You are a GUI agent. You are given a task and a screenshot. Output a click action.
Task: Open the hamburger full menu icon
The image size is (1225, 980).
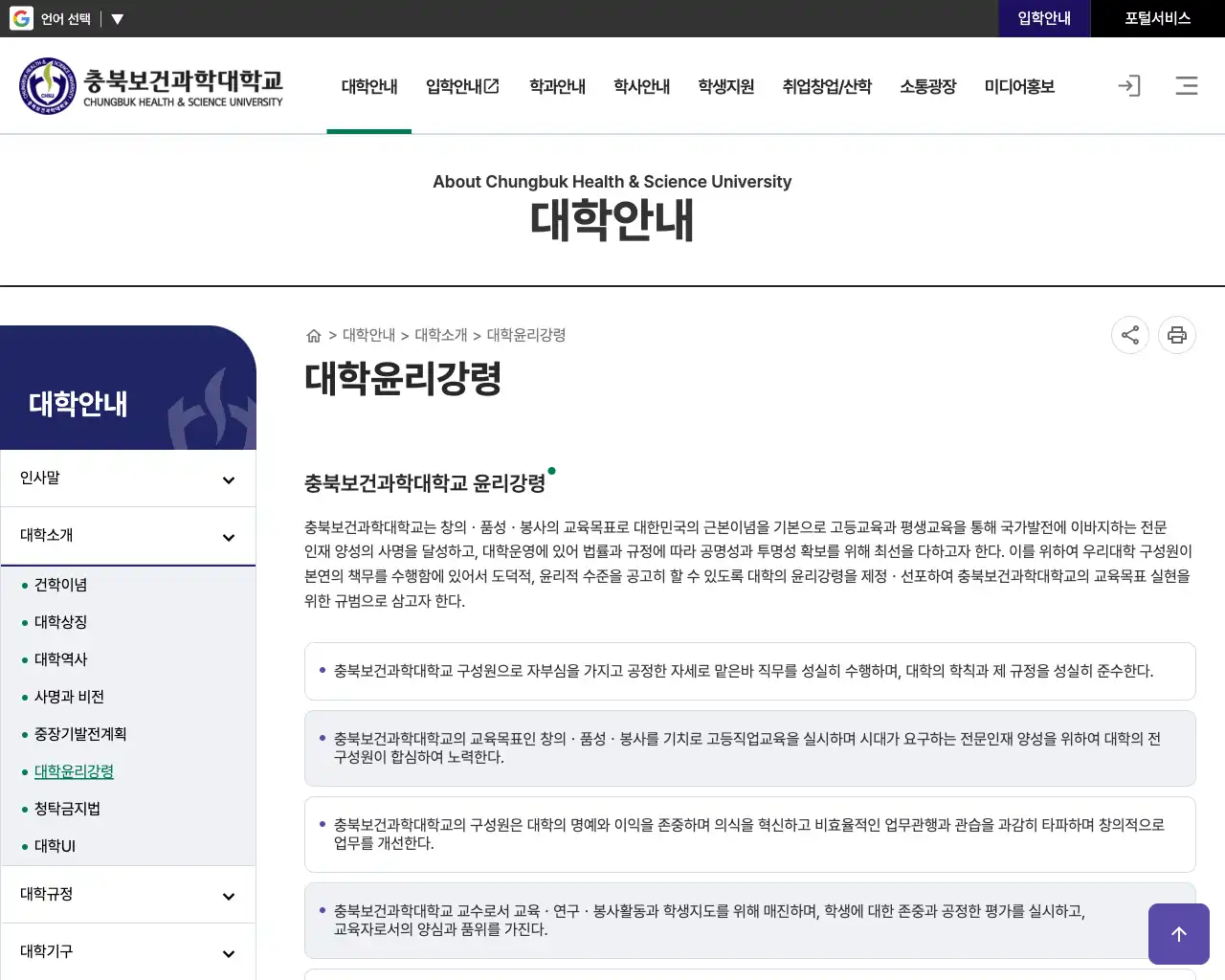(1187, 86)
